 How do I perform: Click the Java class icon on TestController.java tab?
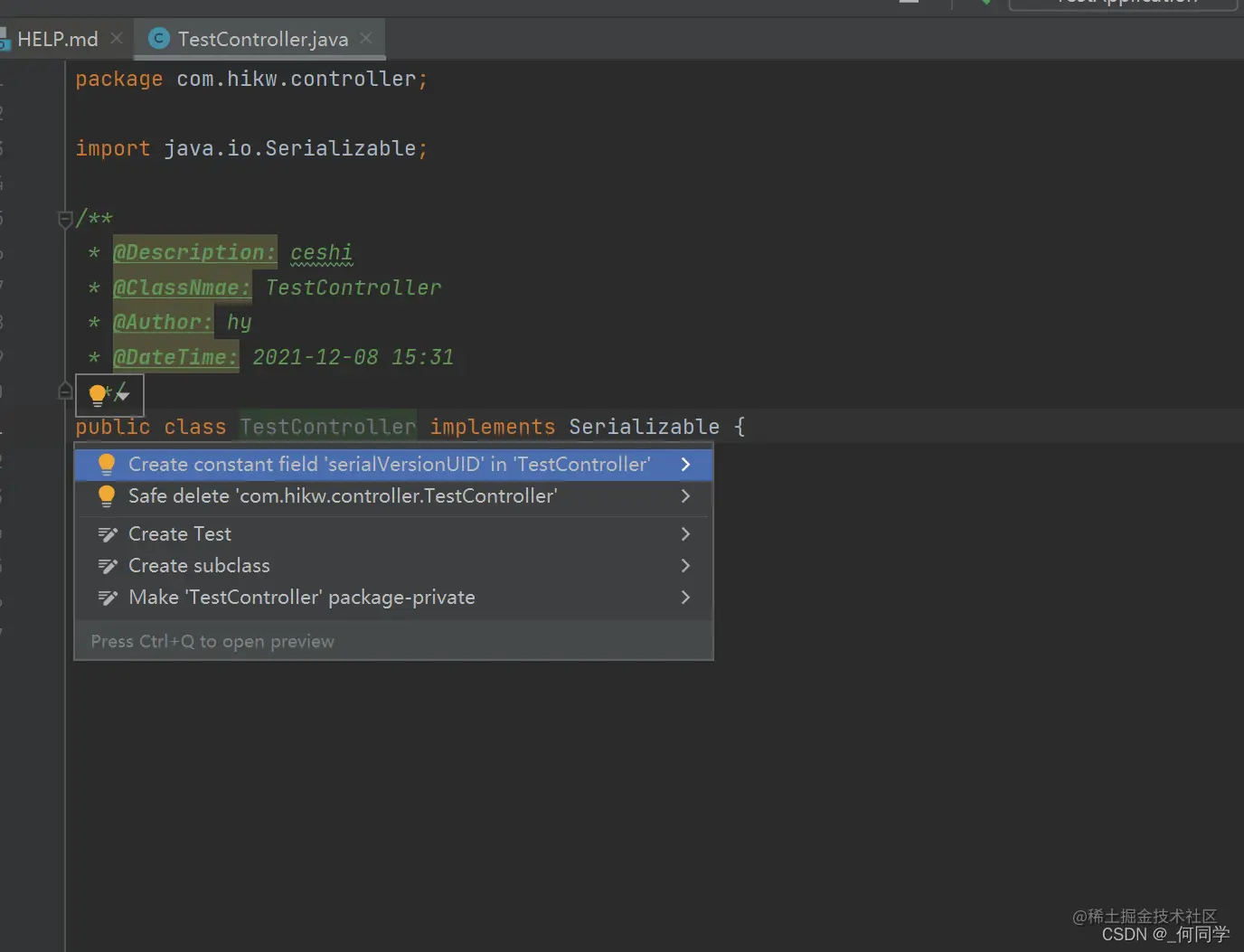coord(159,38)
